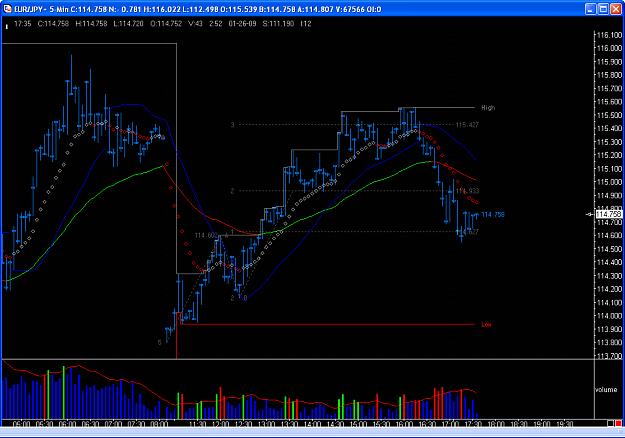This screenshot has height=438, width=625.
Task: Click the highlighted 114.758 price axis marker
Action: pyautogui.click(x=608, y=214)
